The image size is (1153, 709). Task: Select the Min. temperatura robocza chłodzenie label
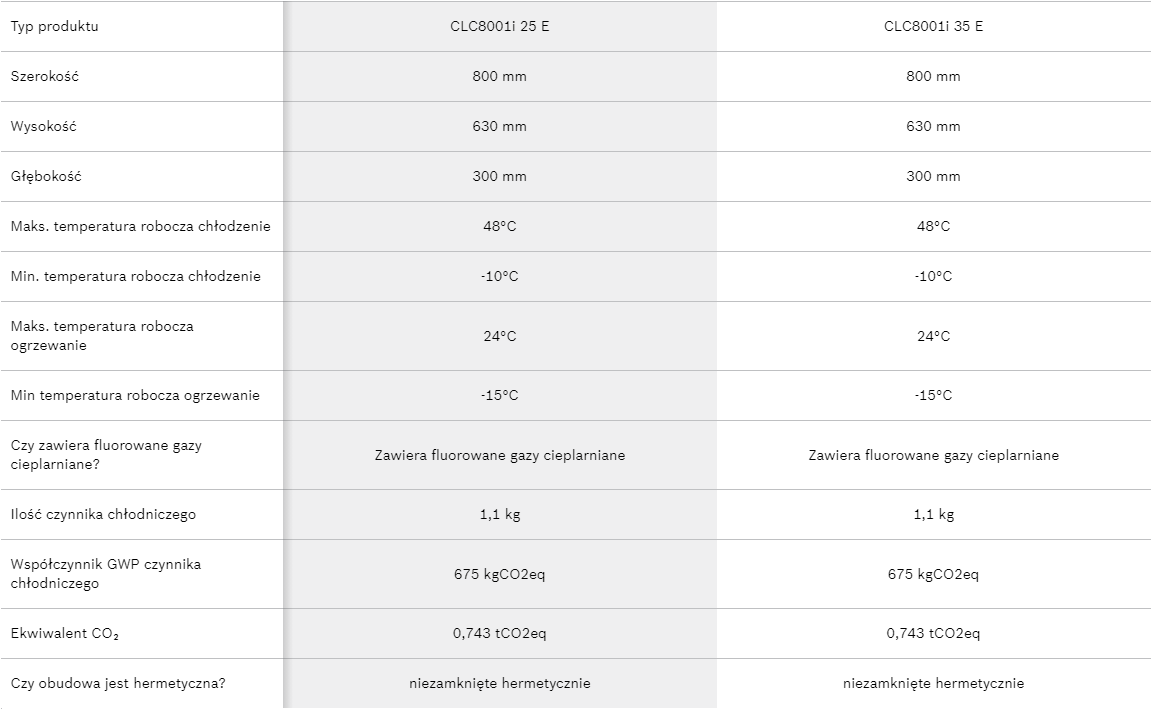135,277
